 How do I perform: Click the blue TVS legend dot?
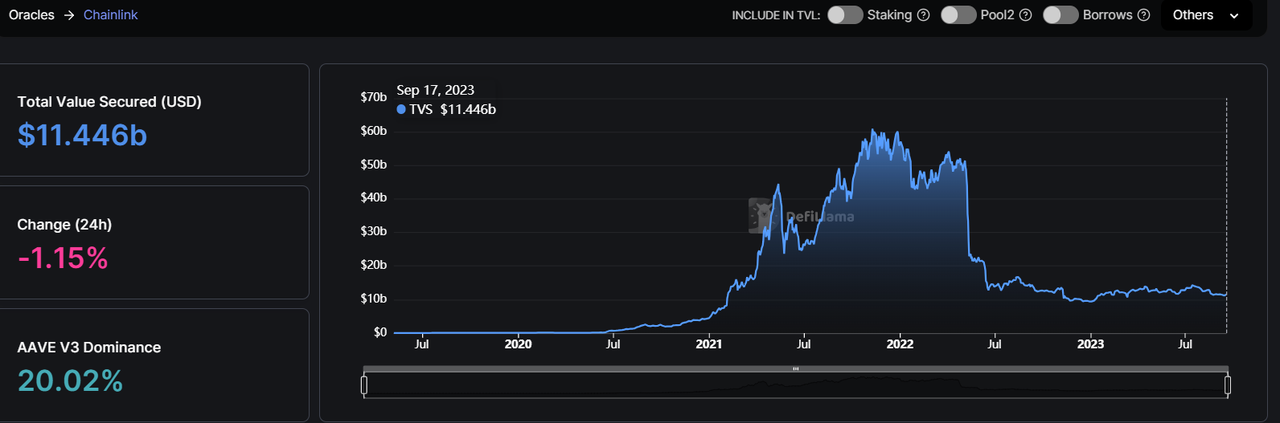pos(402,110)
